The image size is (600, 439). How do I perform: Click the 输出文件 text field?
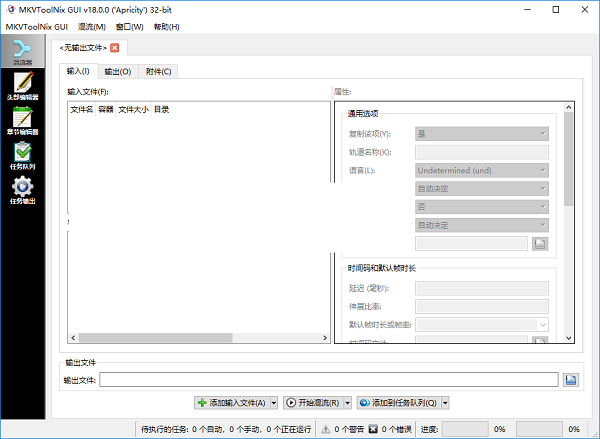[x=329, y=380]
